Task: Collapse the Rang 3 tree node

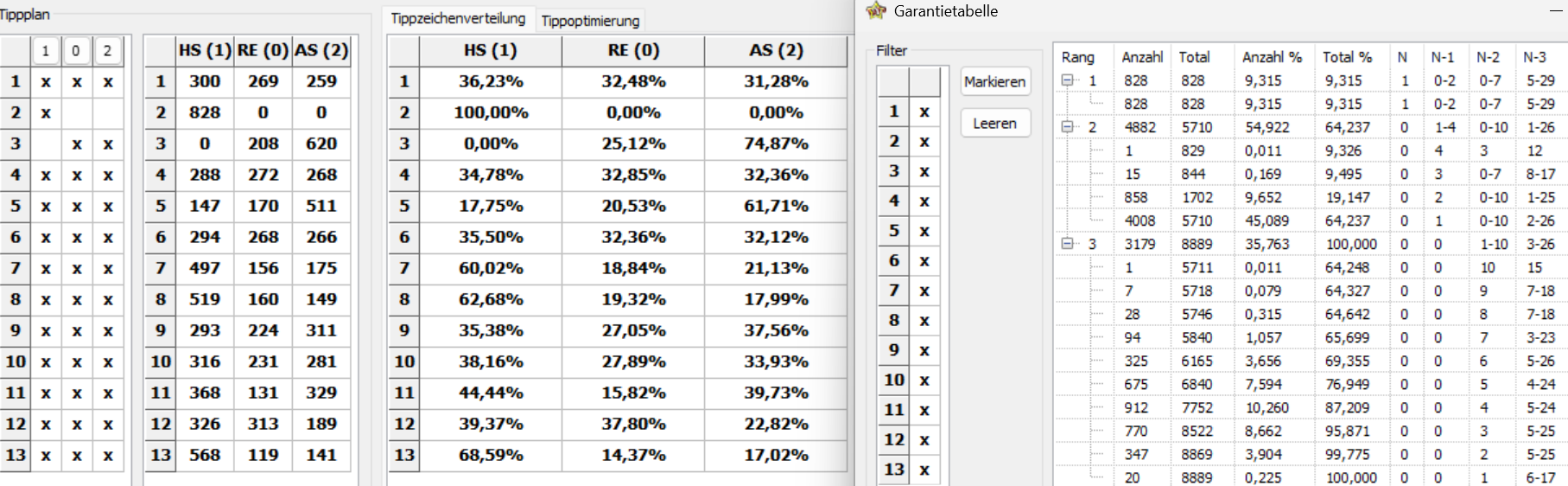Action: 1068,243
